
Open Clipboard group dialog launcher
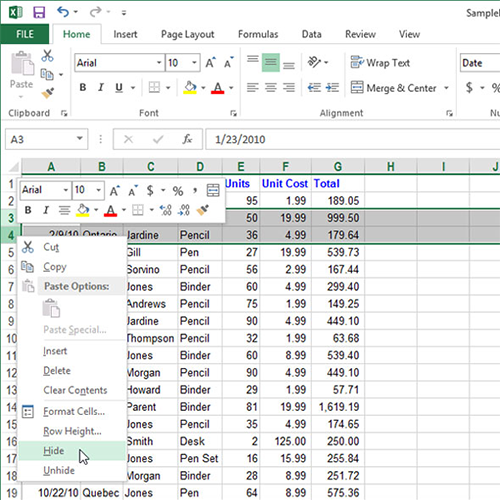point(64,114)
